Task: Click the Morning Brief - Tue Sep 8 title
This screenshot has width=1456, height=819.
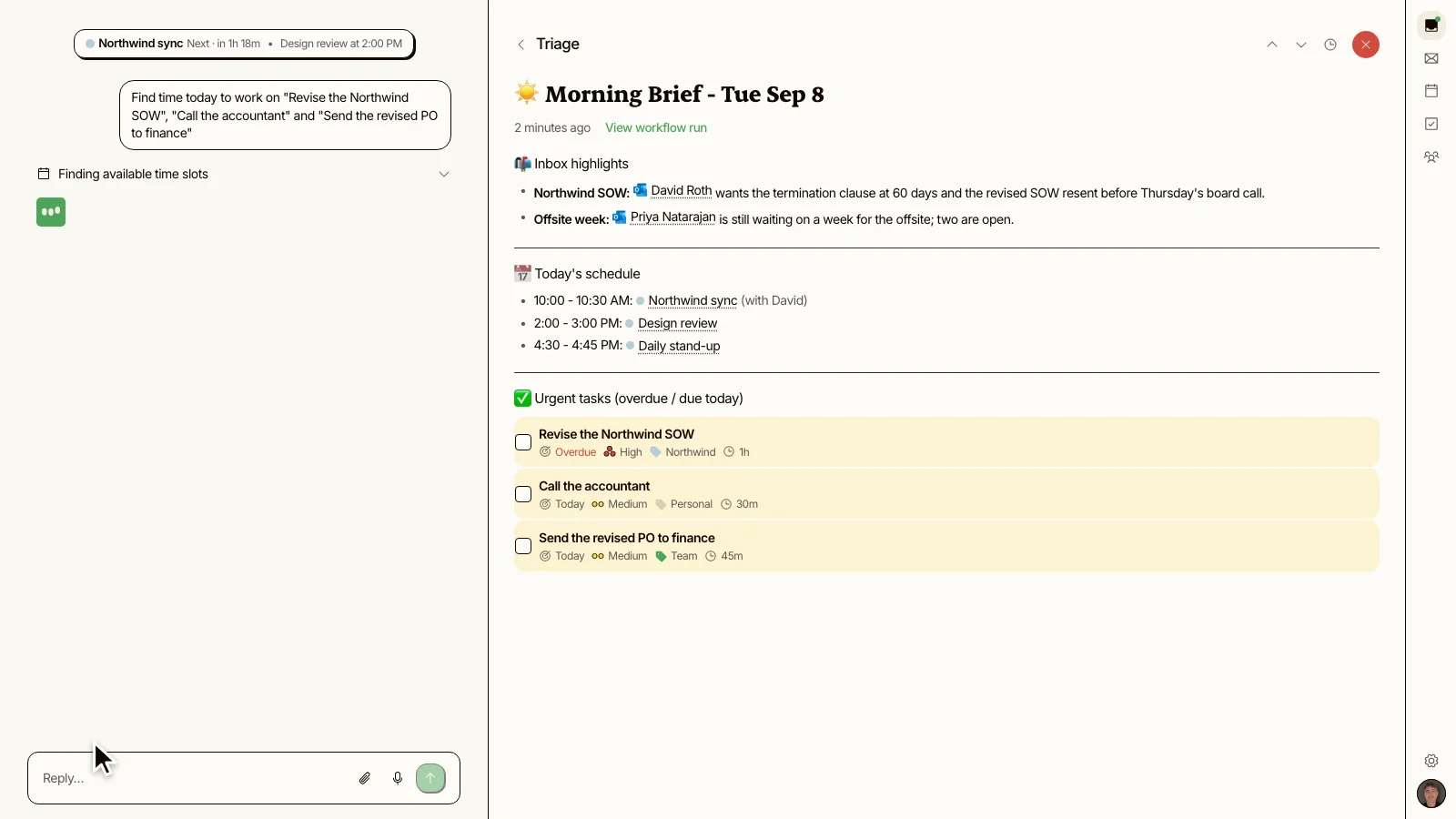Action: [x=684, y=94]
